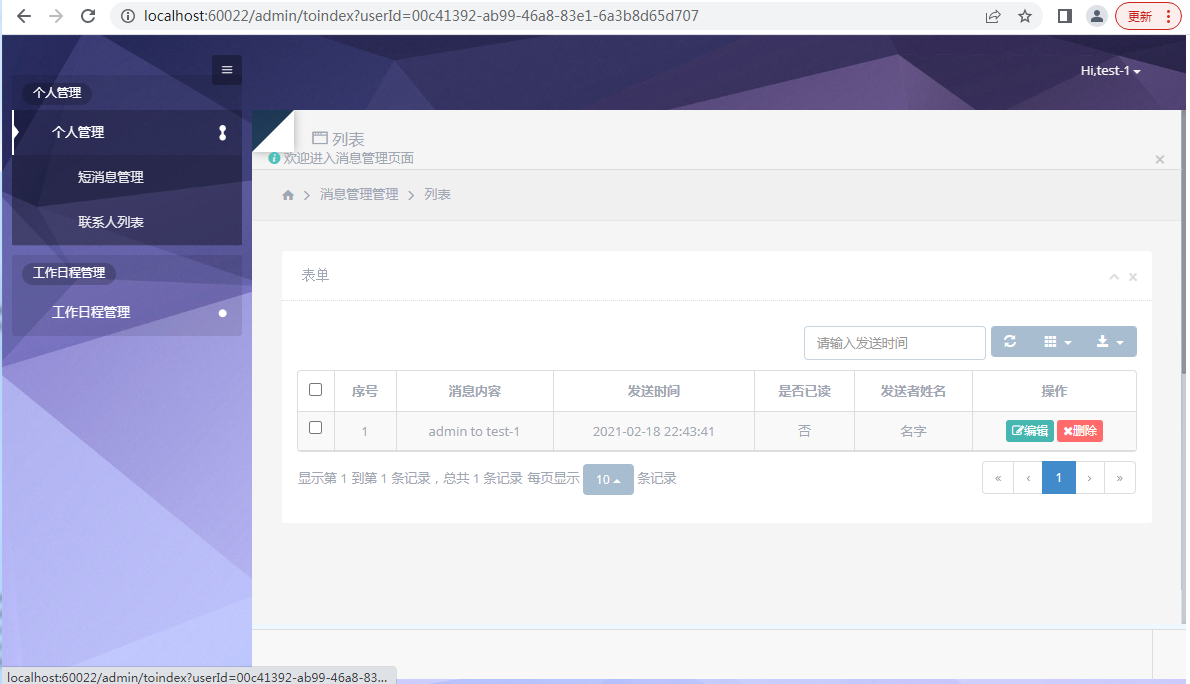Click 发送时间 column header
Image resolution: width=1190 pixels, height=684 pixels.
653,391
